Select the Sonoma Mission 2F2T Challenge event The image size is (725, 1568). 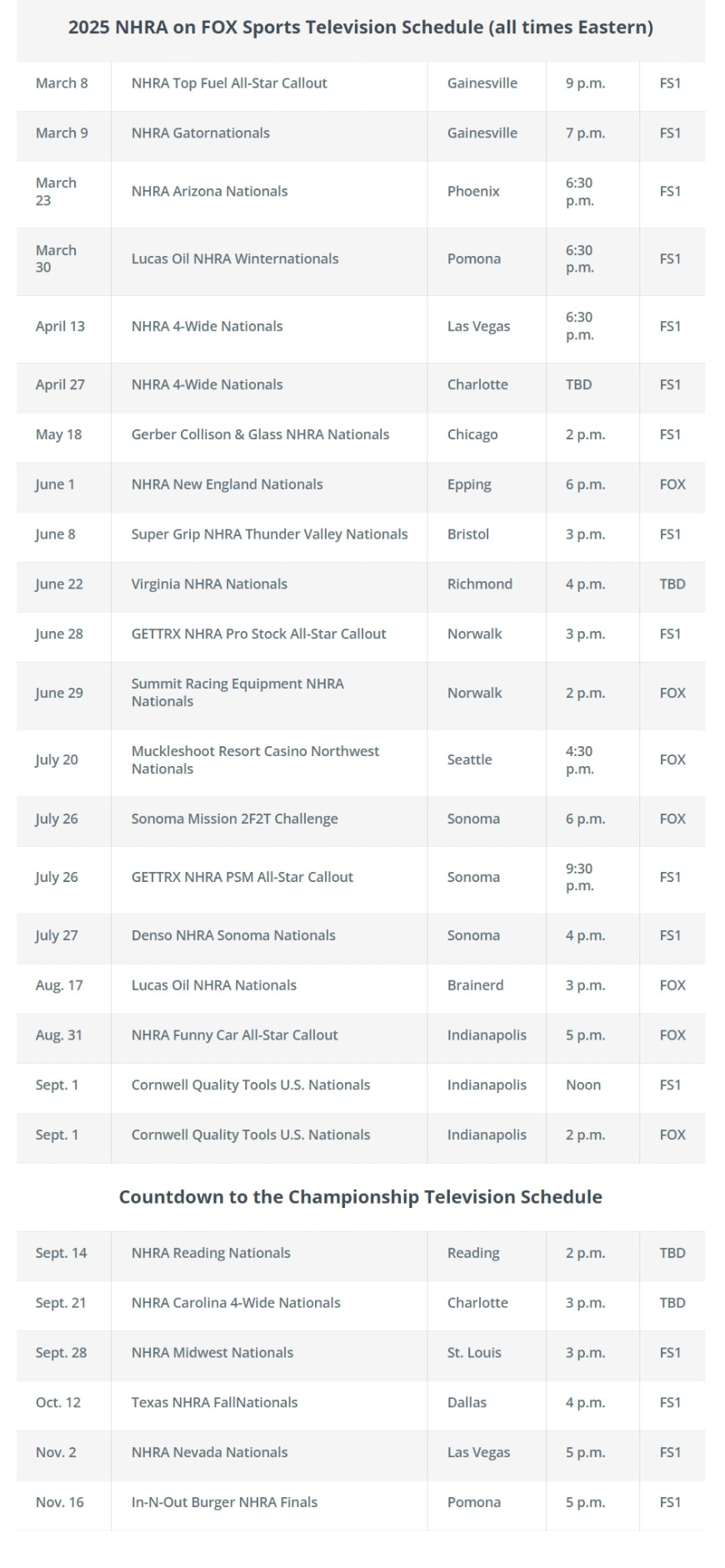coord(234,819)
